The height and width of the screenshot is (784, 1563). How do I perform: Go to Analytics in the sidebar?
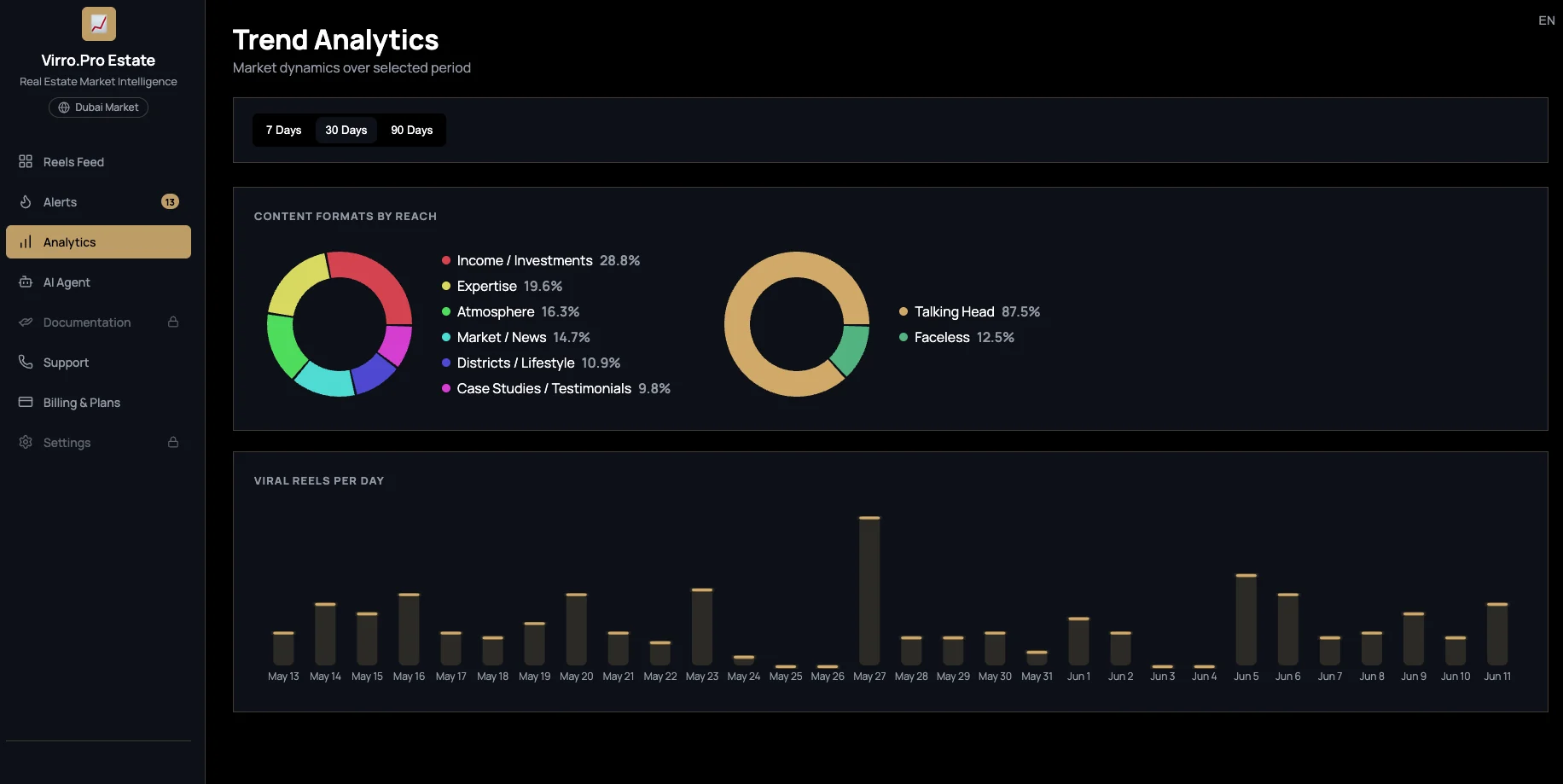pyautogui.click(x=98, y=241)
